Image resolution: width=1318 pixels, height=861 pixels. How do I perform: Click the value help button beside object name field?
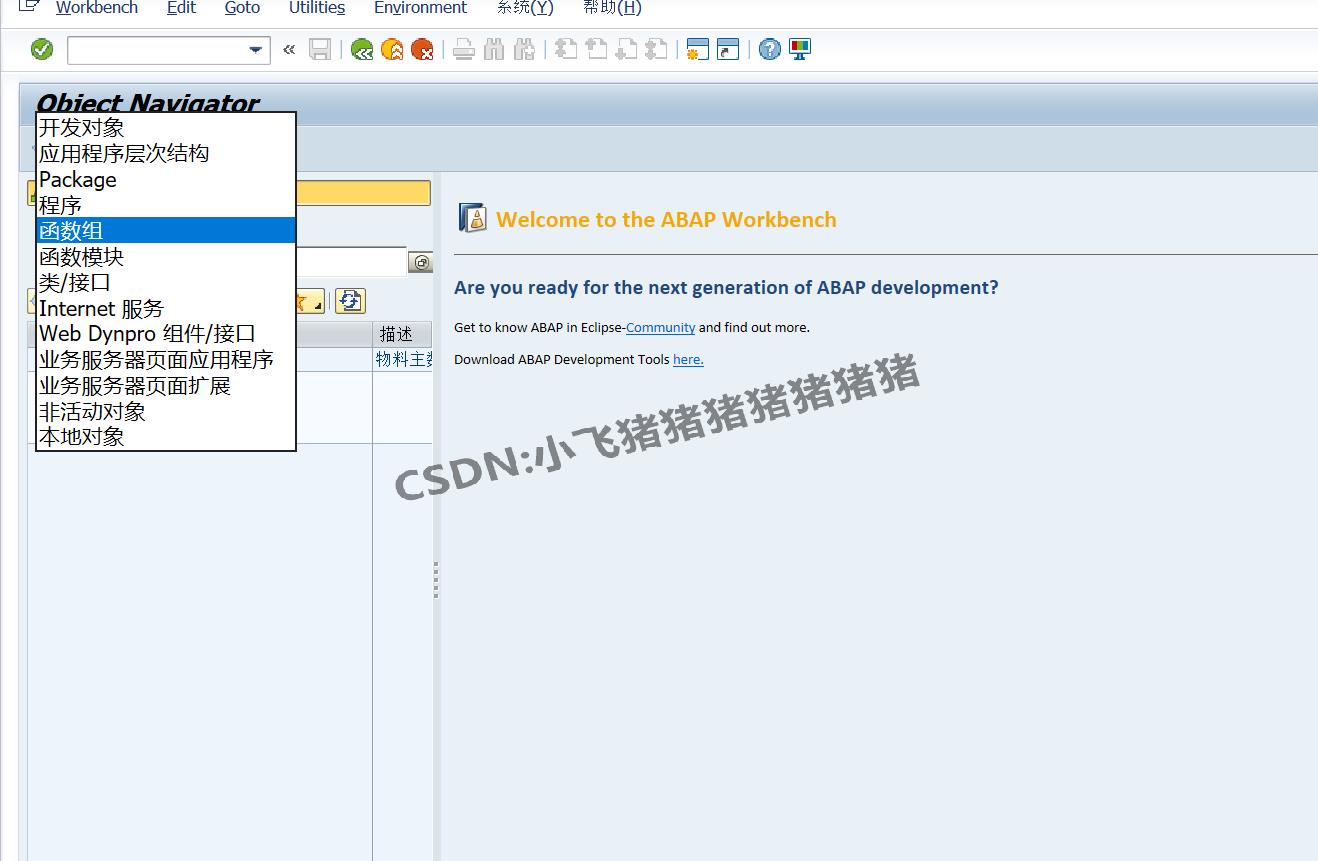[x=420, y=262]
